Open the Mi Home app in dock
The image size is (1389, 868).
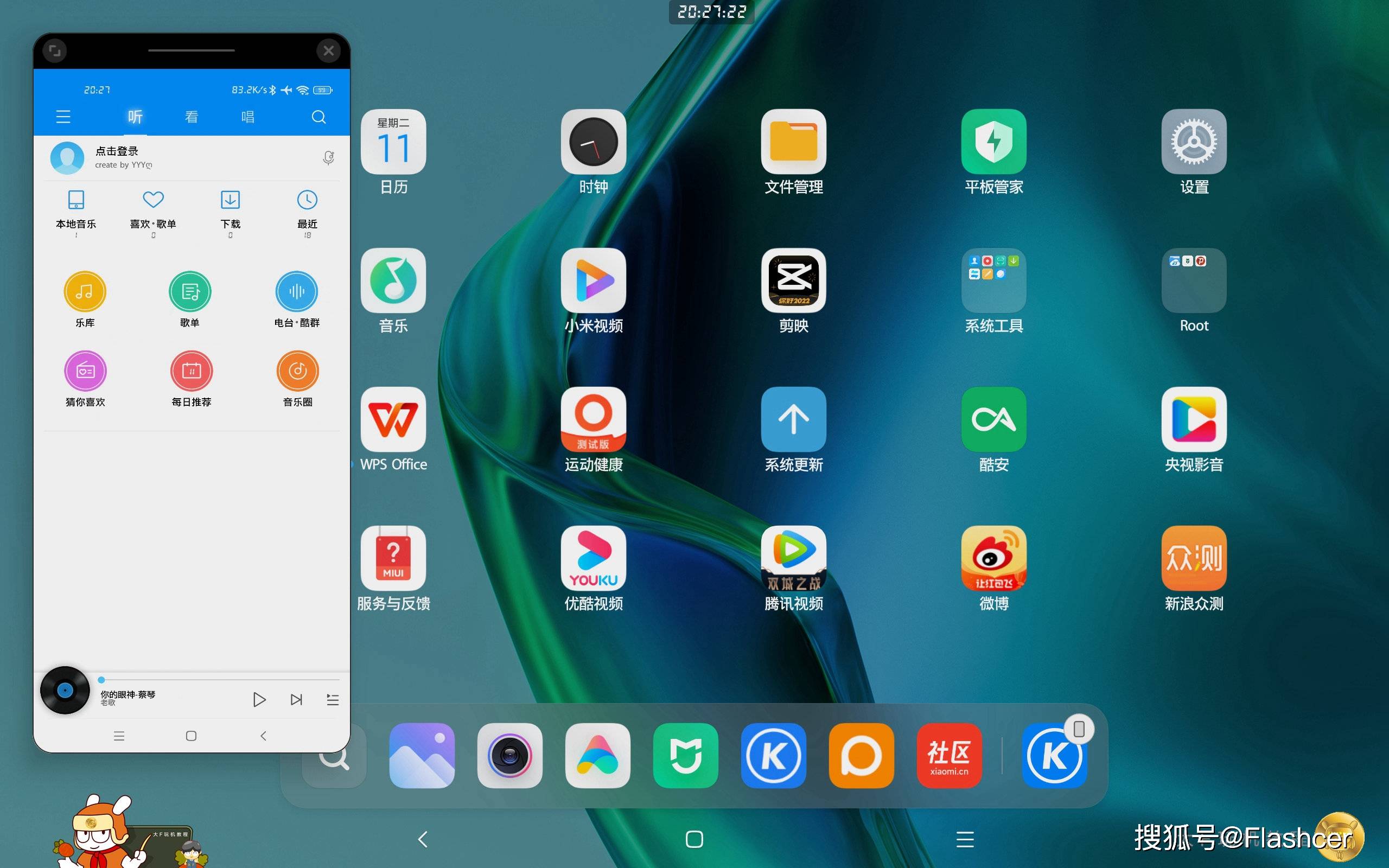click(685, 756)
